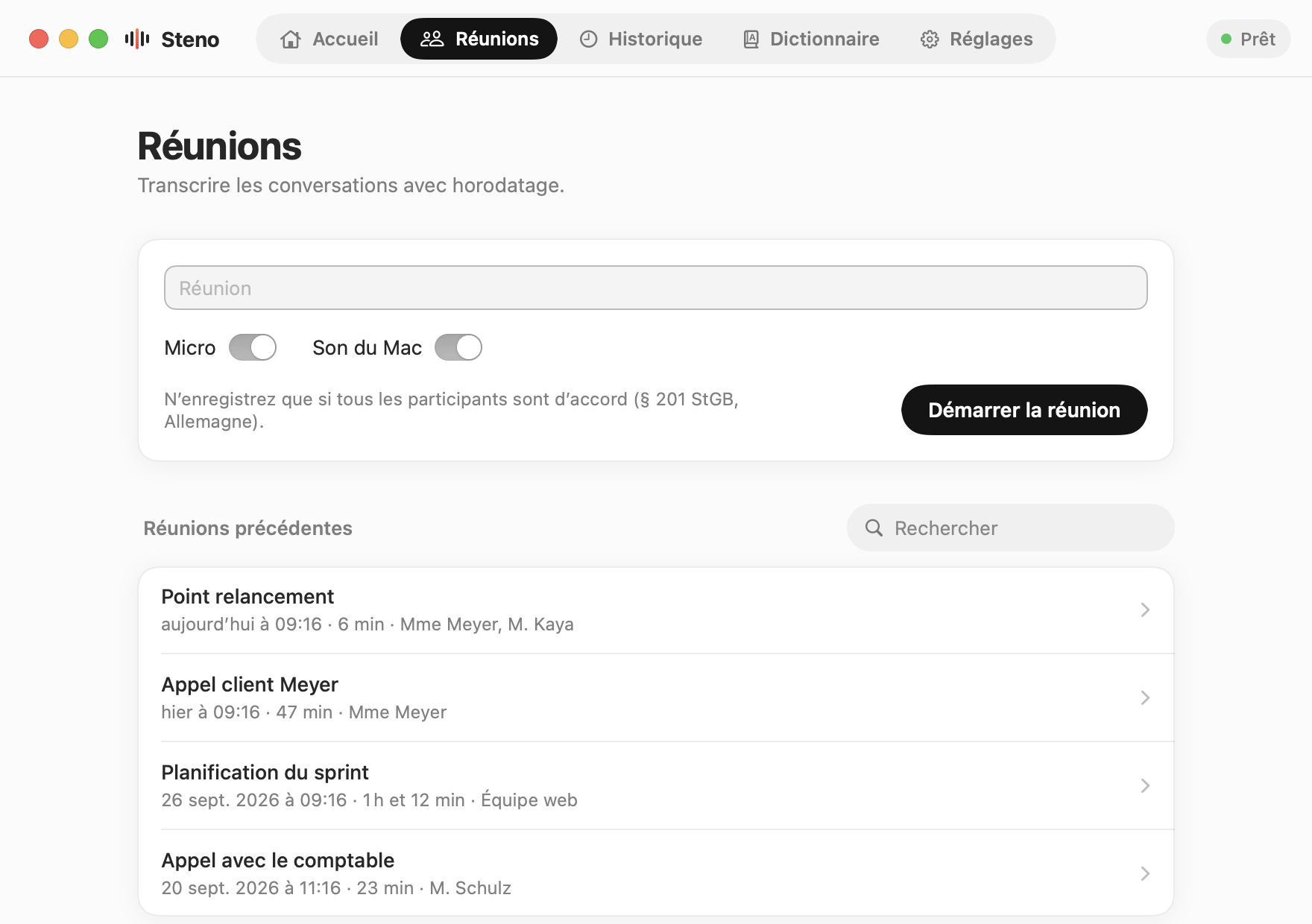
Task: Focus the Rechercher search field
Action: tap(1011, 528)
